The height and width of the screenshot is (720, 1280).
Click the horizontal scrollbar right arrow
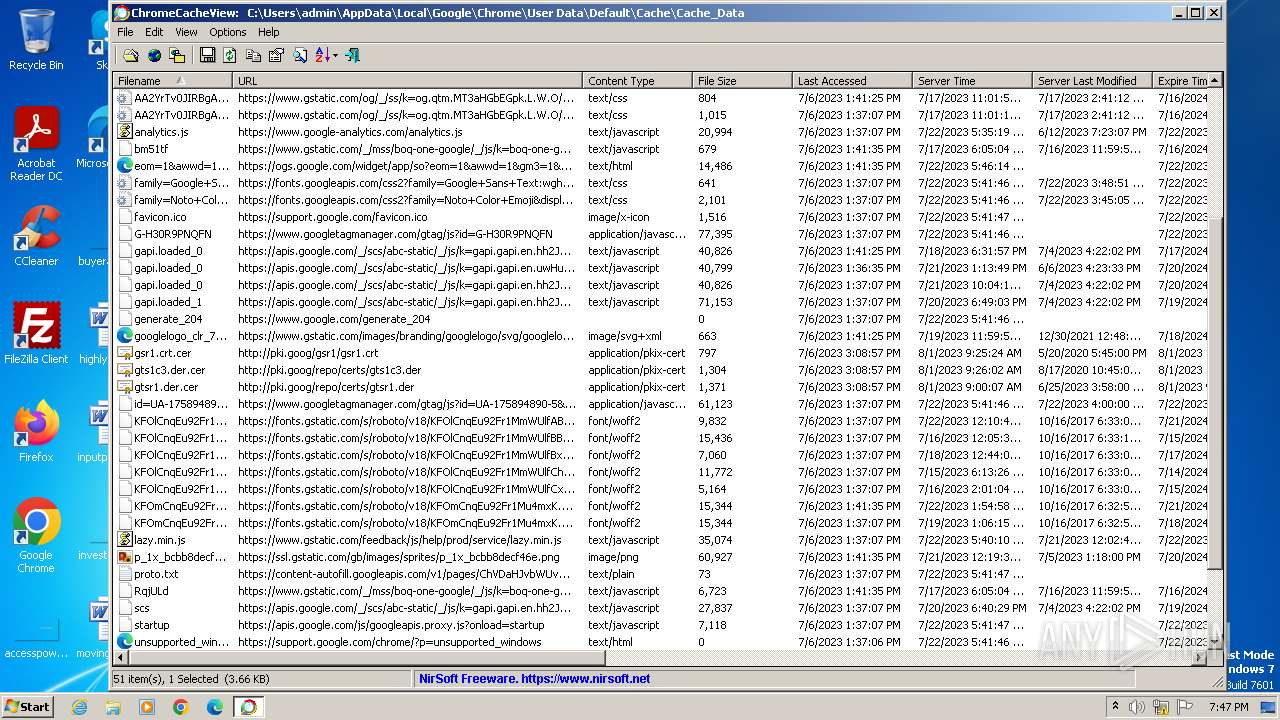1200,657
